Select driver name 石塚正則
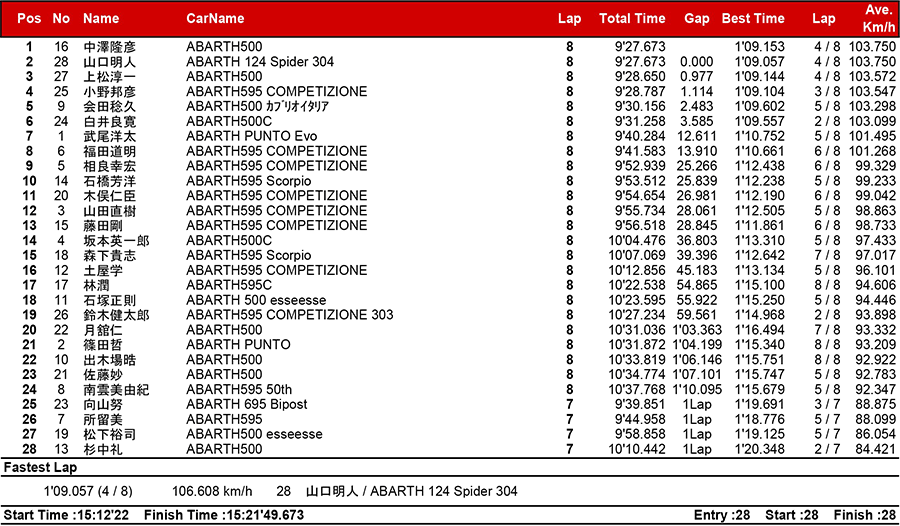Image resolution: width=900 pixels, height=526 pixels. point(109,300)
